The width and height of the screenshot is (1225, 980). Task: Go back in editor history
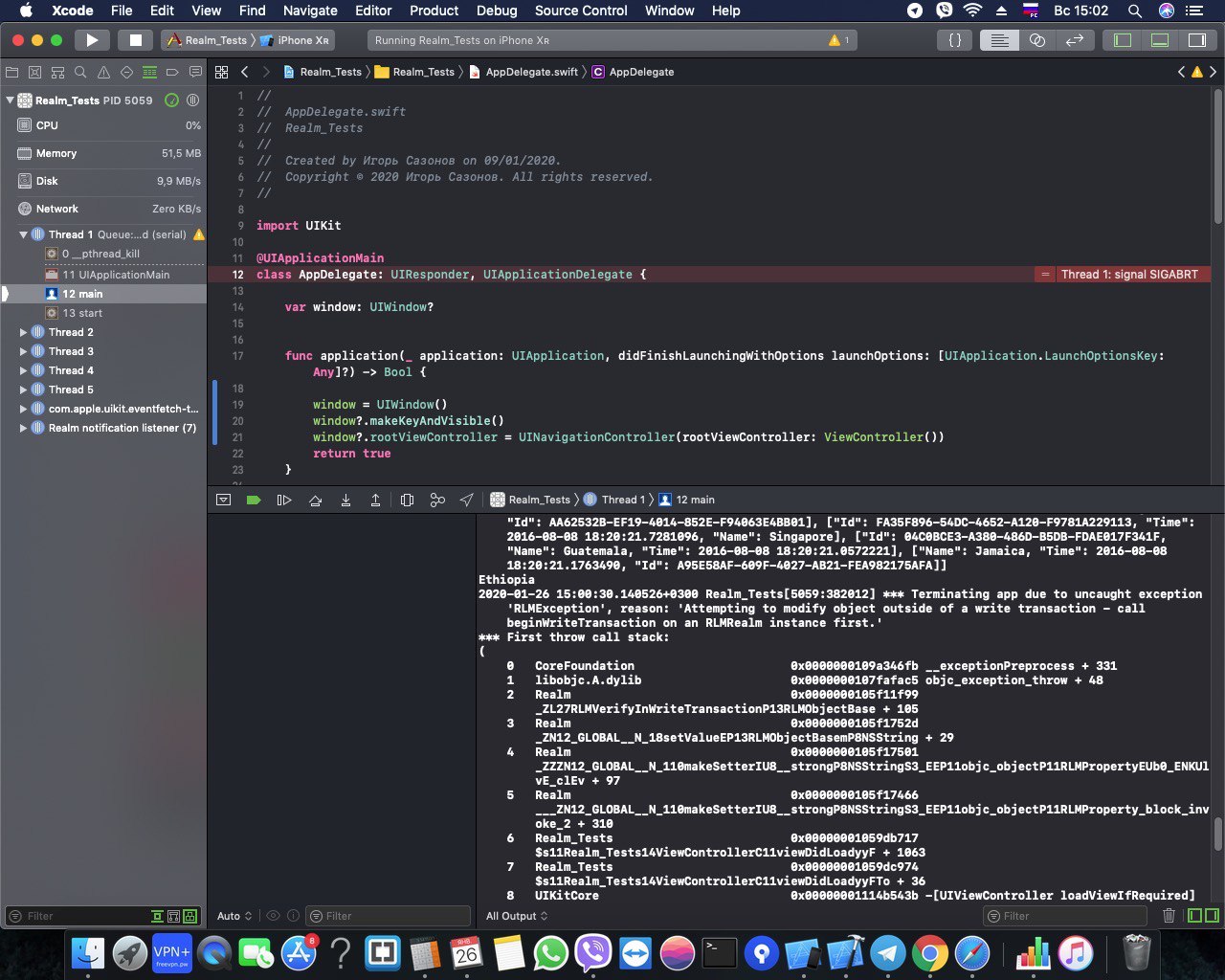point(245,72)
